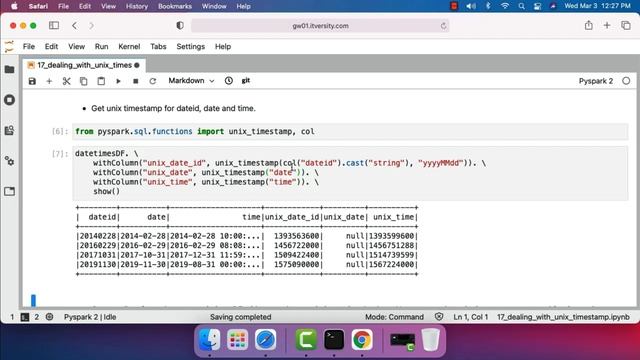This screenshot has height=360, width=640.
Task: Open the Apple menu
Action: click(14, 6)
